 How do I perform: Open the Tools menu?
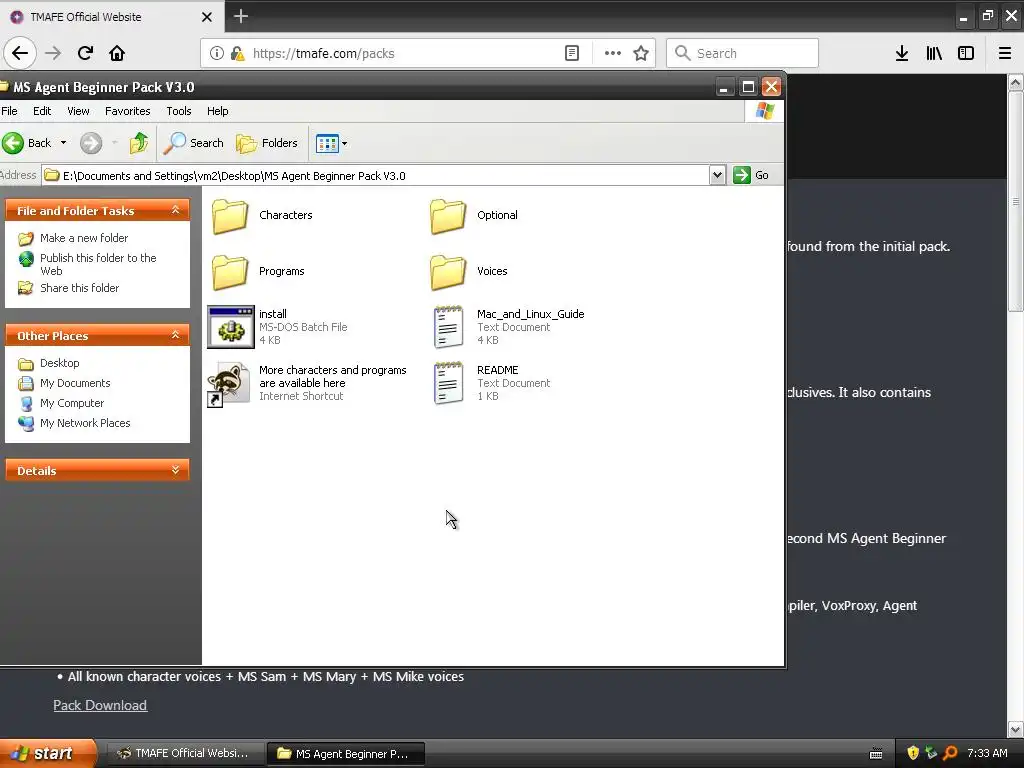178,111
